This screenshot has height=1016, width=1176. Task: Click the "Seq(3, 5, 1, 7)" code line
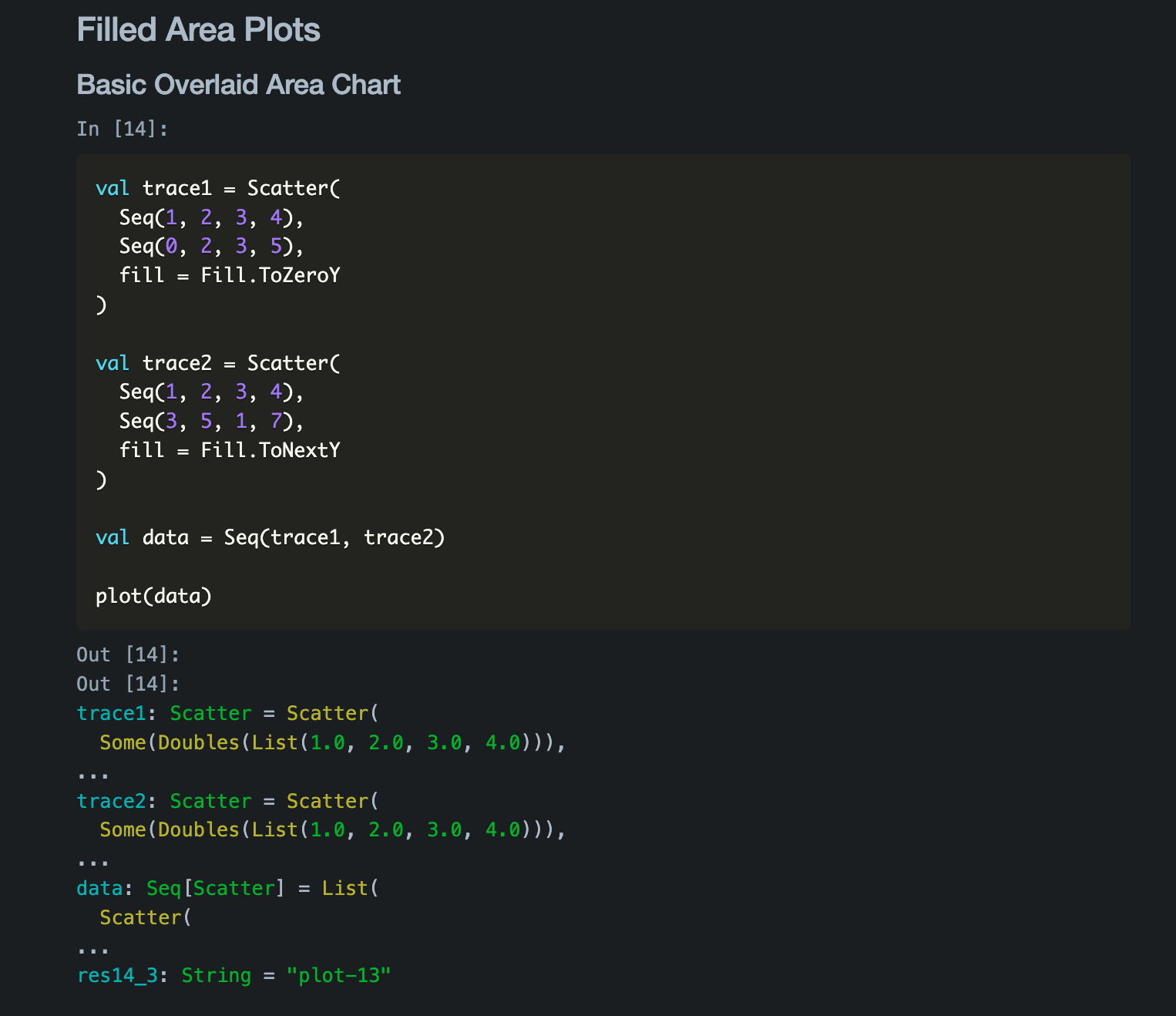[211, 422]
